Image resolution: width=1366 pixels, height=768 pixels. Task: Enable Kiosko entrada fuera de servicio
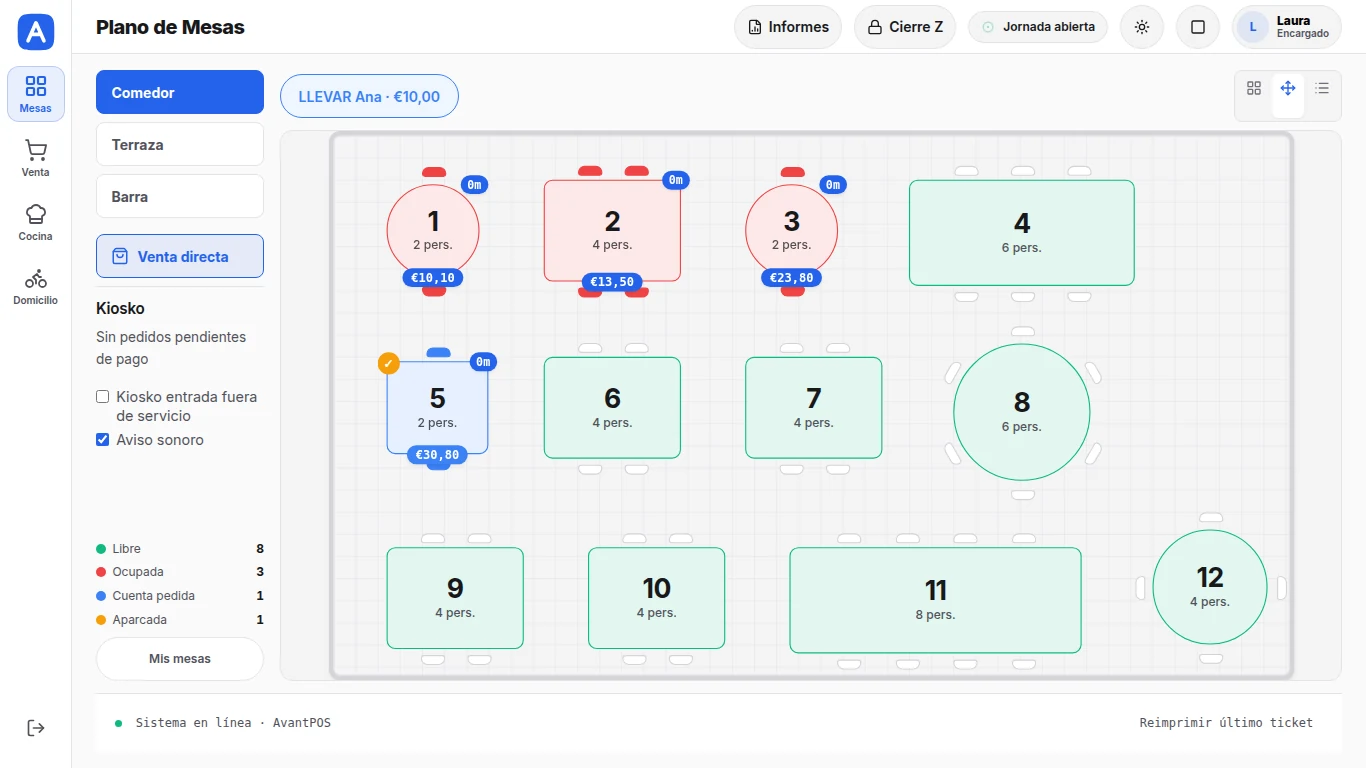pyautogui.click(x=102, y=397)
